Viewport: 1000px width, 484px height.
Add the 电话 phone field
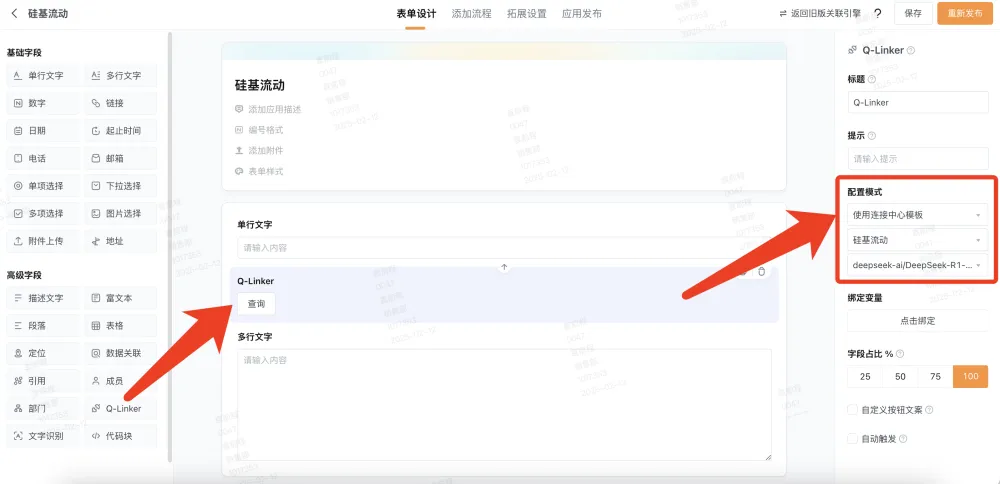click(44, 158)
